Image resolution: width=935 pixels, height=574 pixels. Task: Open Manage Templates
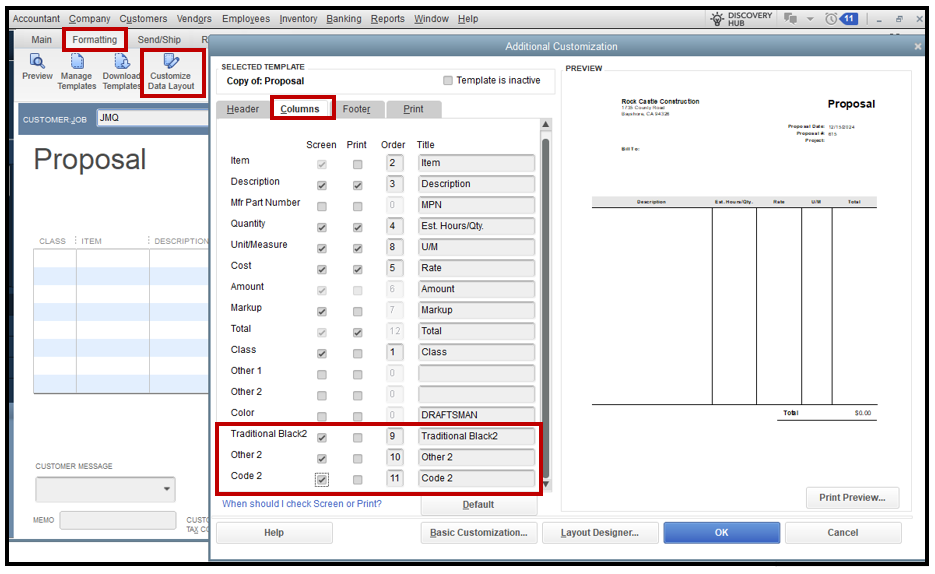pos(77,72)
